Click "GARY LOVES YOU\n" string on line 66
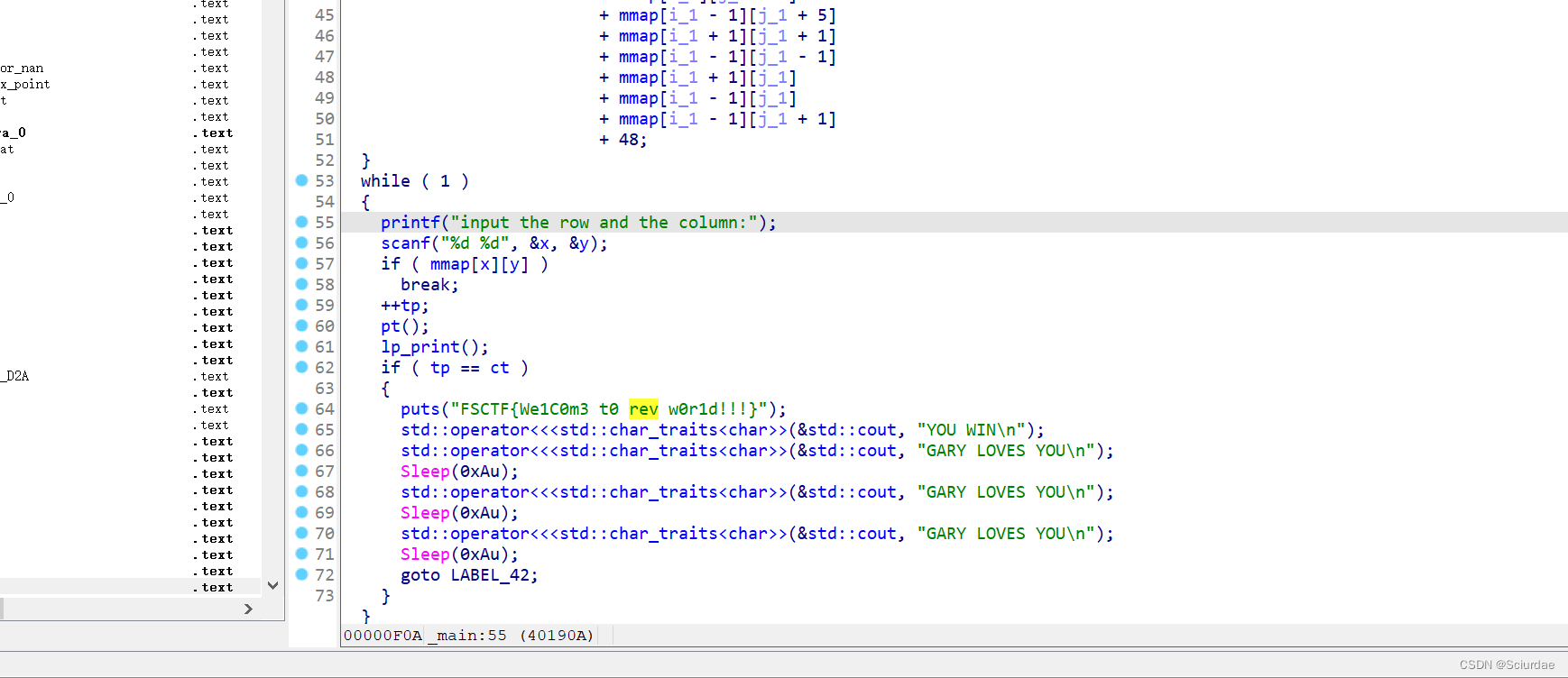 pyautogui.click(x=1010, y=451)
